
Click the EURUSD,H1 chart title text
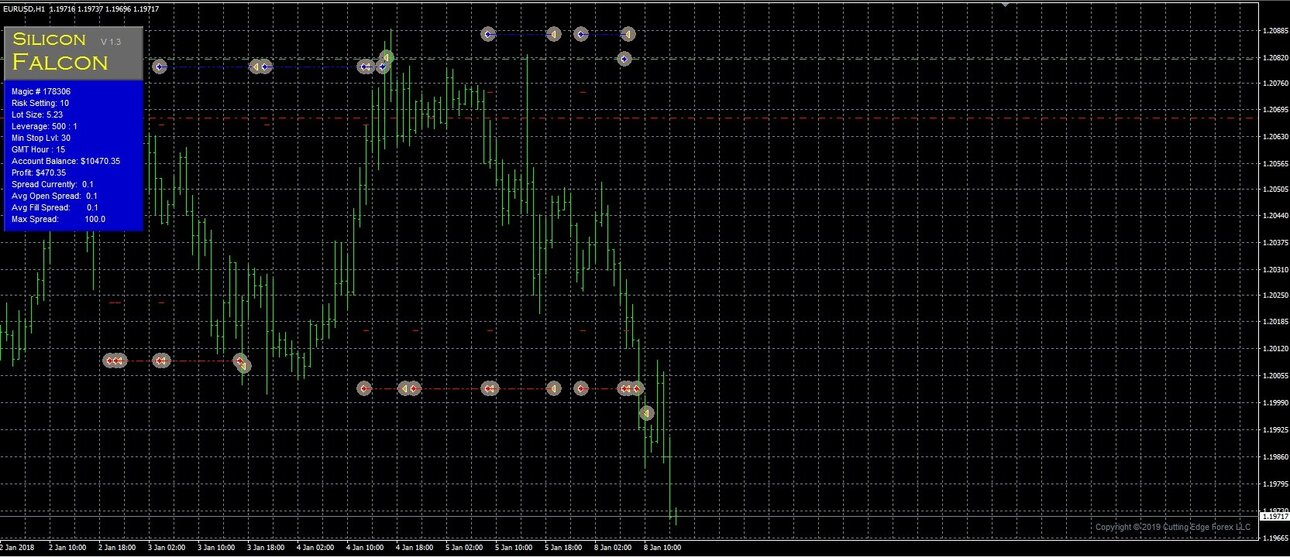point(26,9)
